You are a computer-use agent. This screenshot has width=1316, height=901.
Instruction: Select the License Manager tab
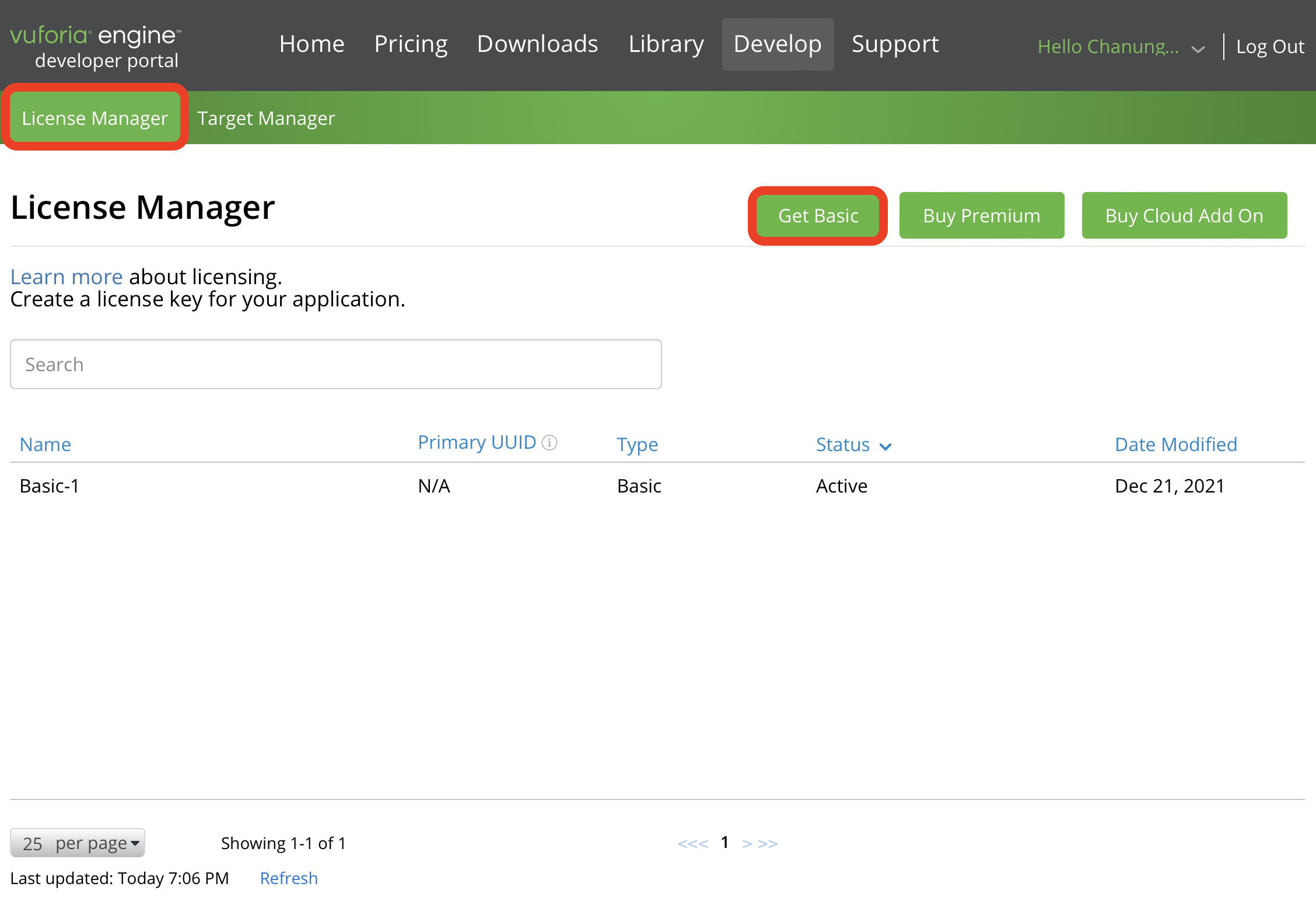[94, 118]
